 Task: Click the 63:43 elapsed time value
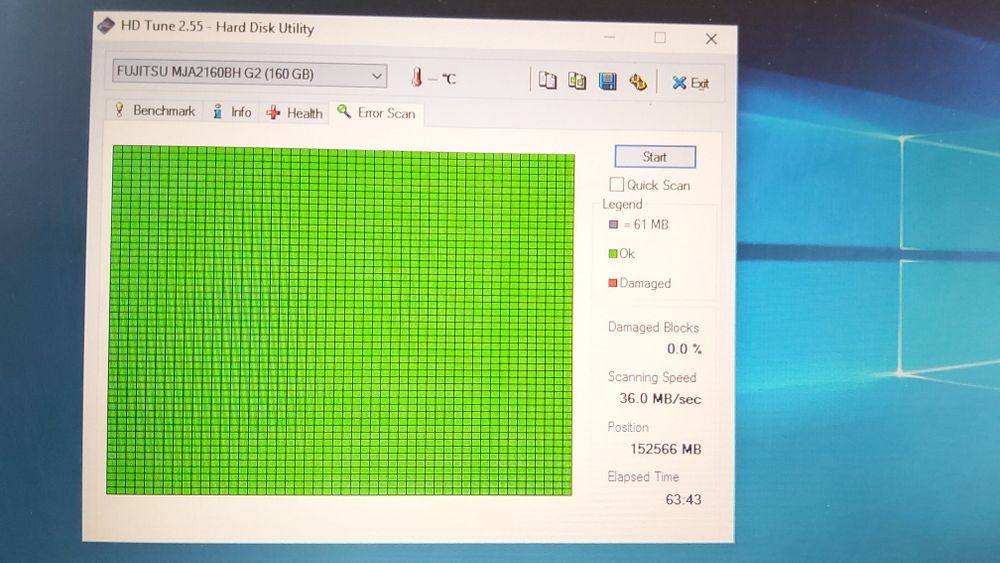click(x=683, y=499)
